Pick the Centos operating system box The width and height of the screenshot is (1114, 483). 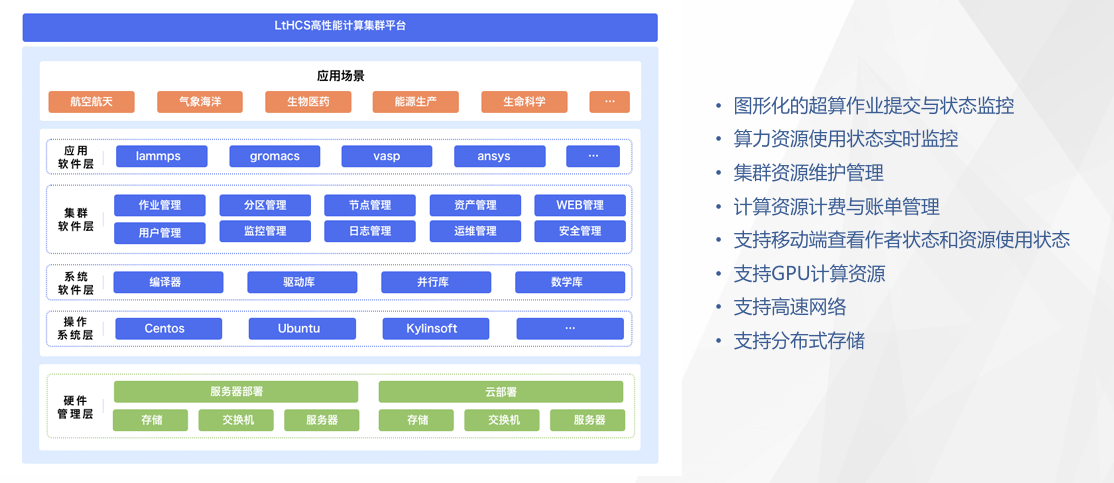[x=168, y=328]
